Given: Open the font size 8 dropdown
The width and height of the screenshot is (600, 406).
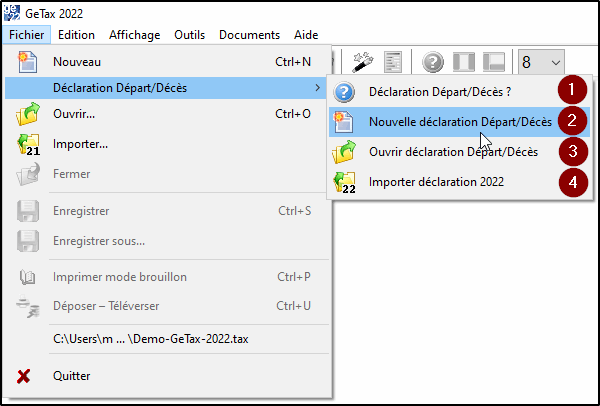Looking at the screenshot, I should (x=541, y=62).
